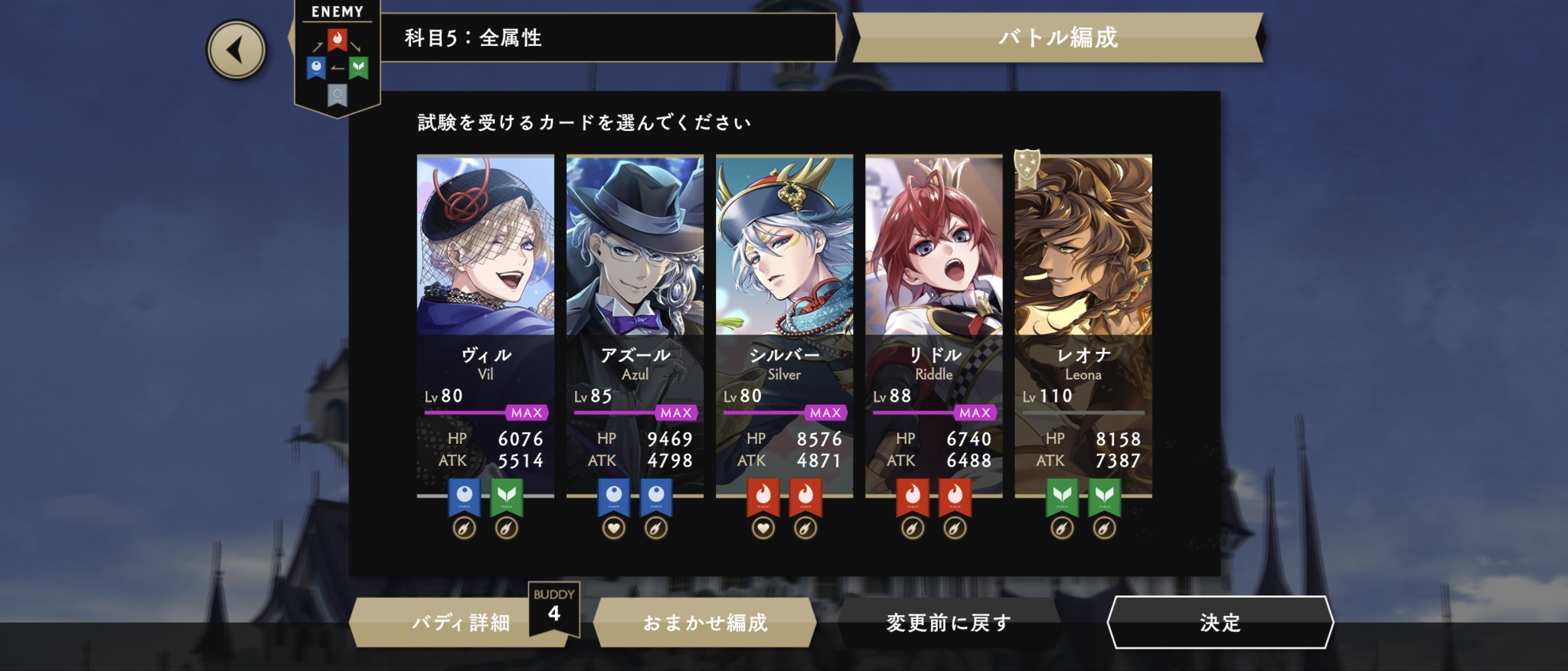
Task: Select the Riddle card
Action: pos(934,327)
